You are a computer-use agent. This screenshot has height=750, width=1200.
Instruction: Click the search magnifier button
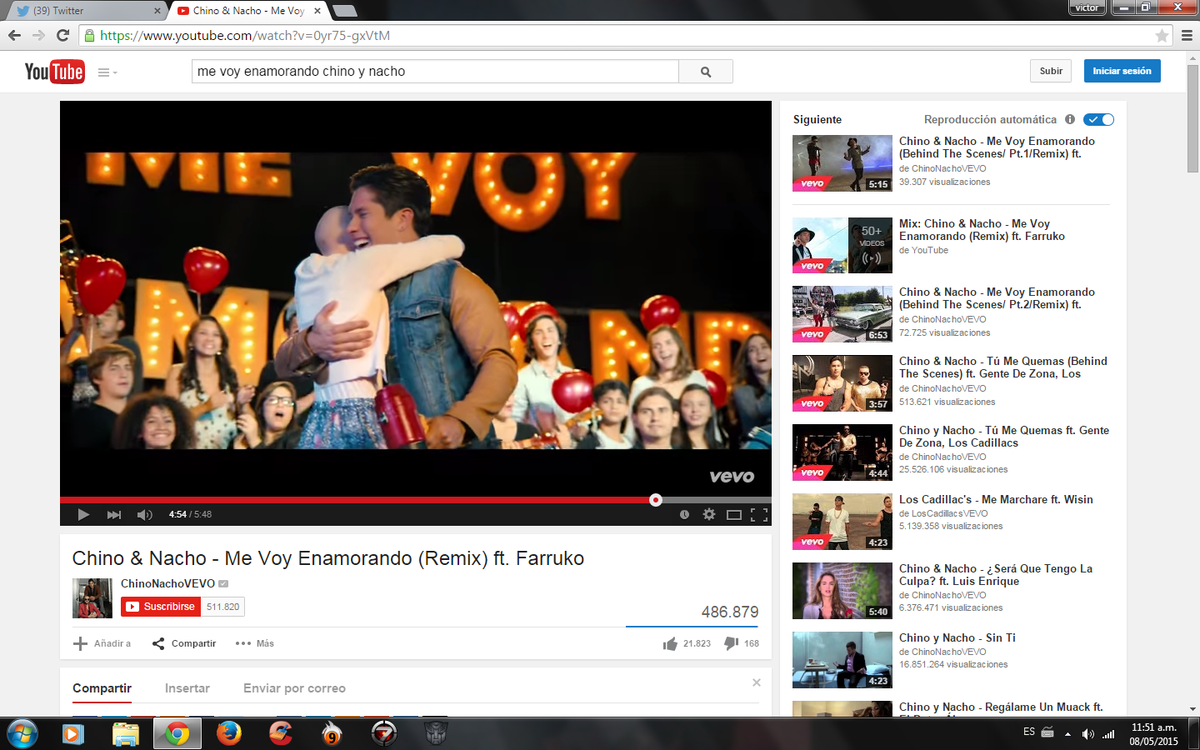point(706,72)
